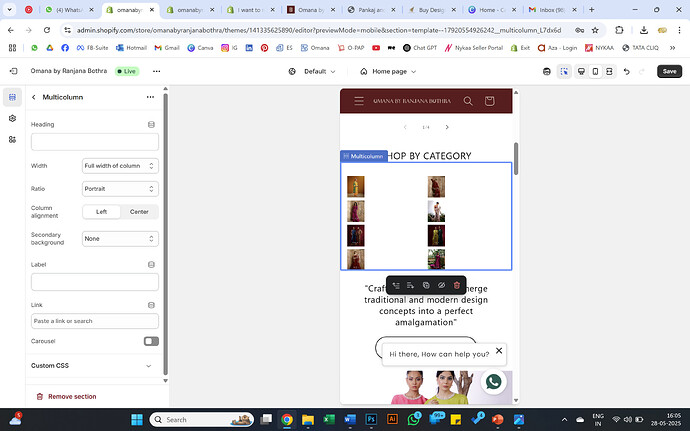690x431 pixels.
Task: Open the Home page template selector
Action: coord(388,71)
